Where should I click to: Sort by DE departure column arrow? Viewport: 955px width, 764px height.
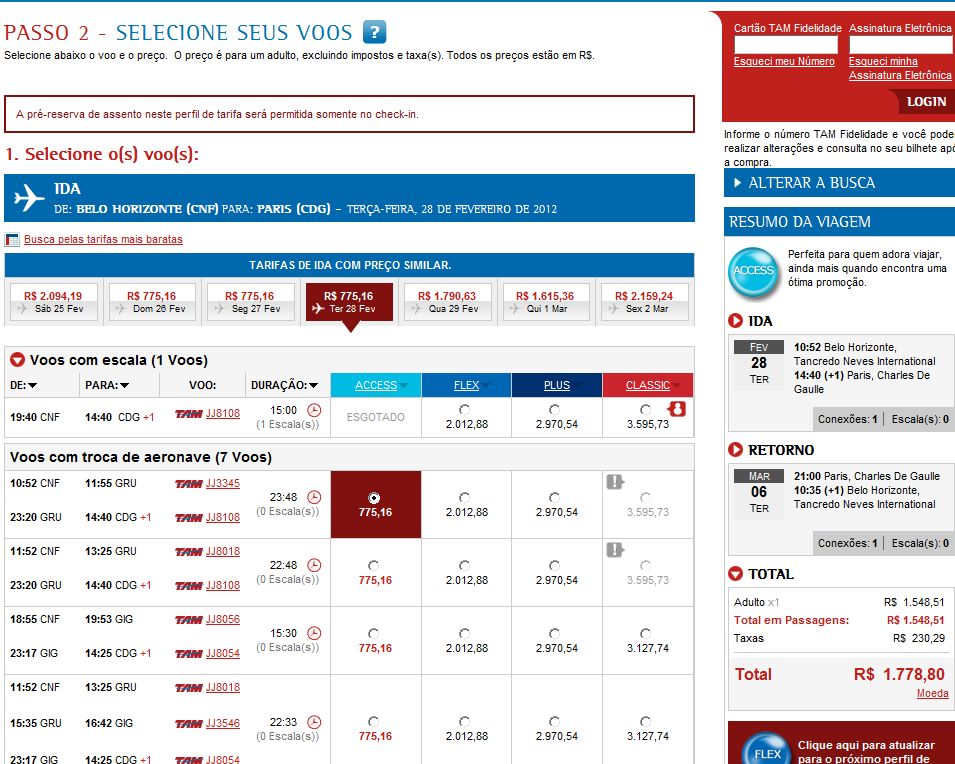(x=33, y=385)
